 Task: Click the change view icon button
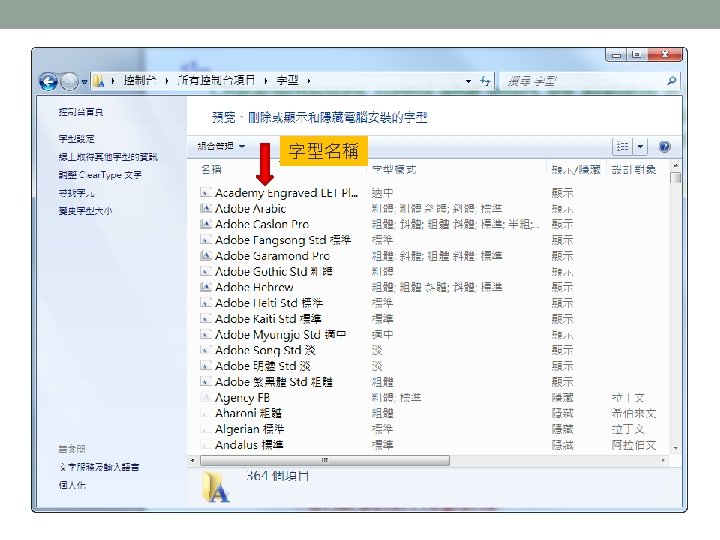[622, 146]
